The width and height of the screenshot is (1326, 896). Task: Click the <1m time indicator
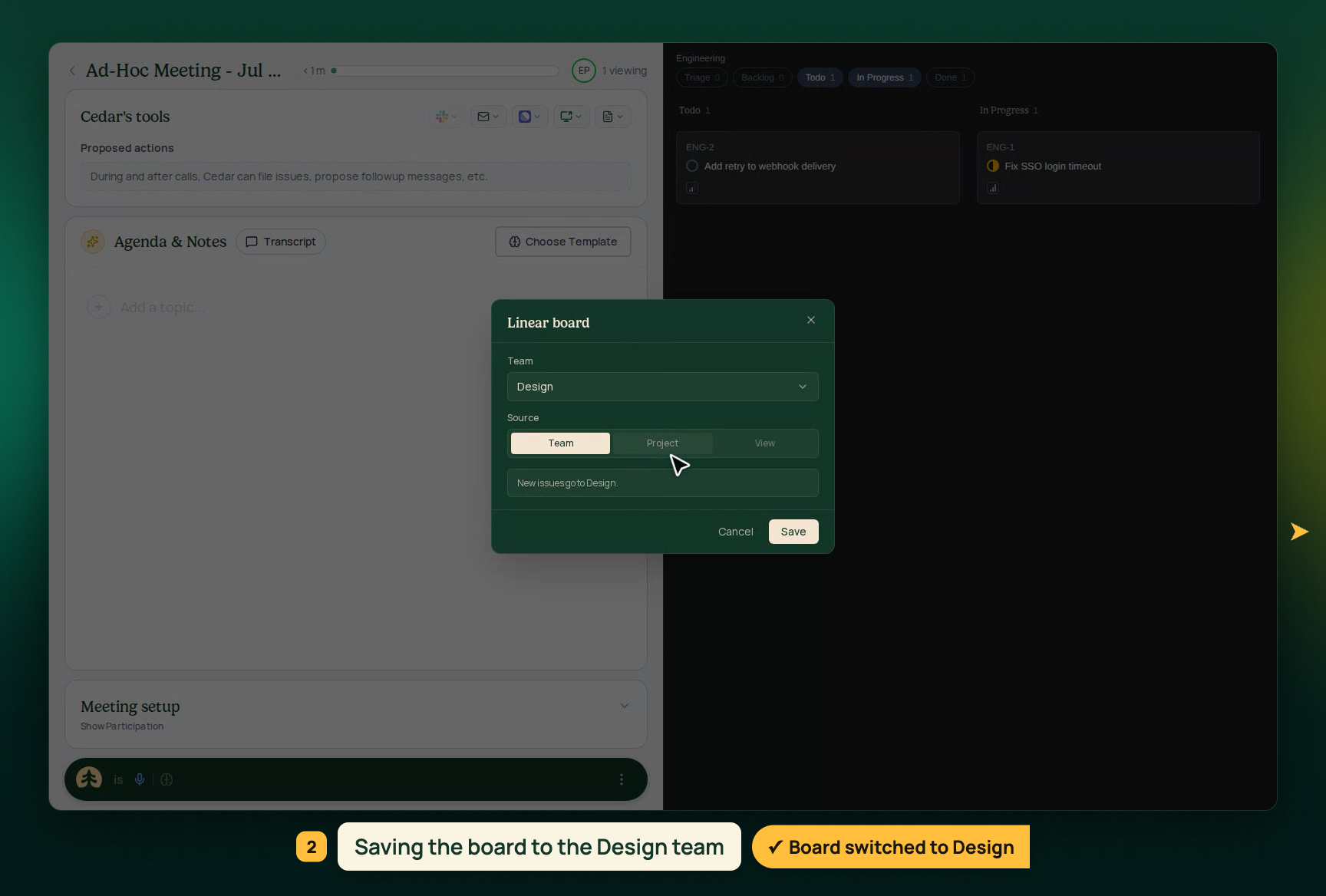point(315,71)
